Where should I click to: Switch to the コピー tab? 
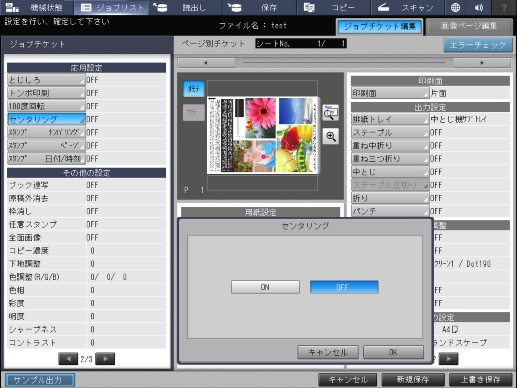(x=333, y=7)
